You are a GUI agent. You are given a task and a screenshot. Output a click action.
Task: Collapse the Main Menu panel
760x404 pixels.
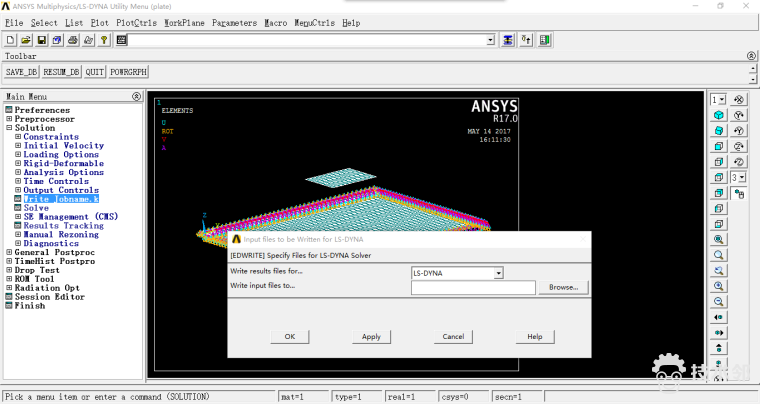(137, 96)
